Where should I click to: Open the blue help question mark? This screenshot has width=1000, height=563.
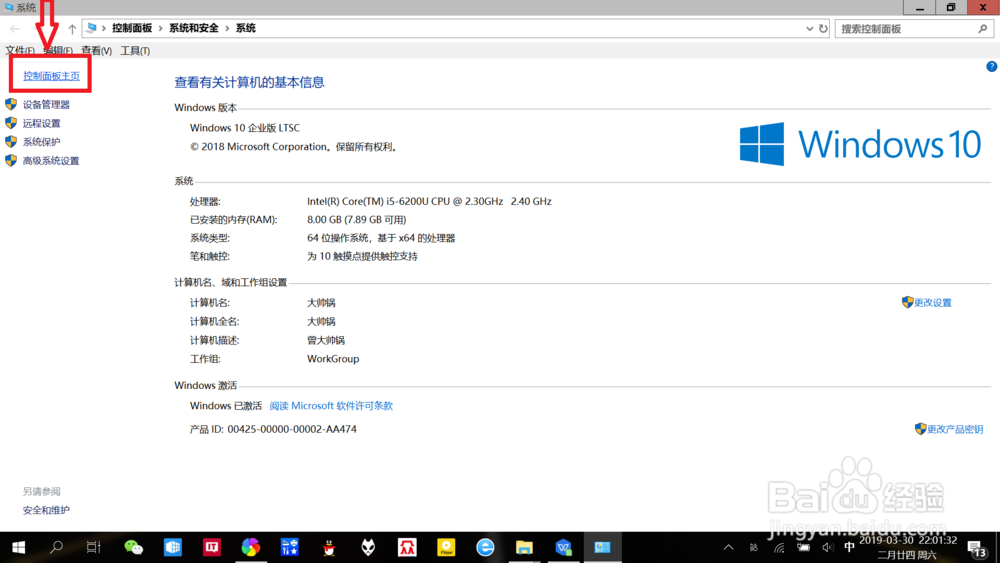pos(992,66)
